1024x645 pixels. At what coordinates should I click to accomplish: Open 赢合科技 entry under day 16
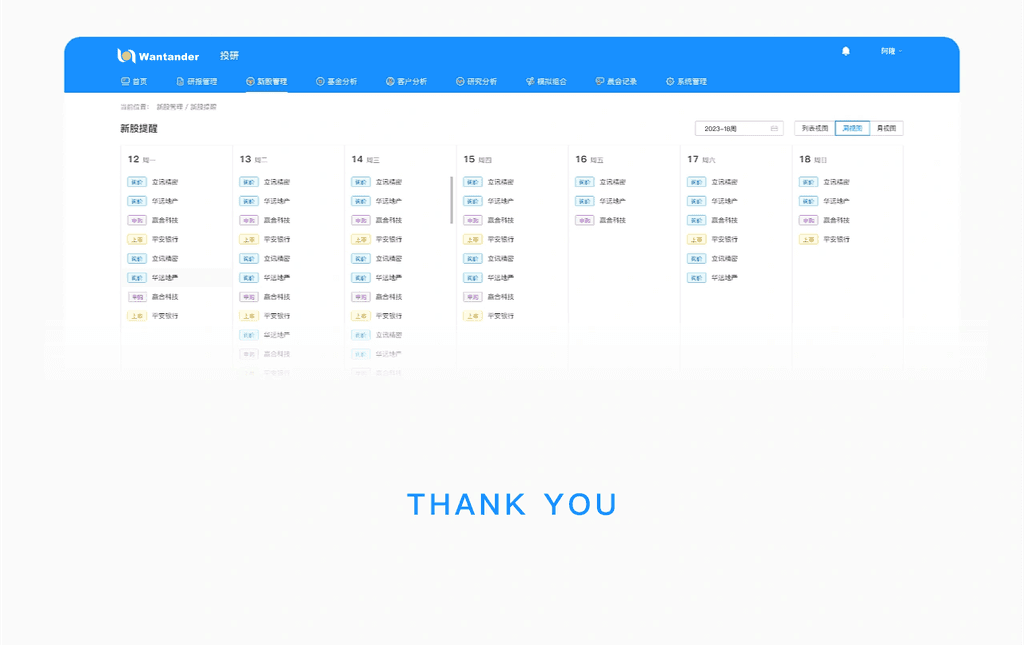coord(613,220)
